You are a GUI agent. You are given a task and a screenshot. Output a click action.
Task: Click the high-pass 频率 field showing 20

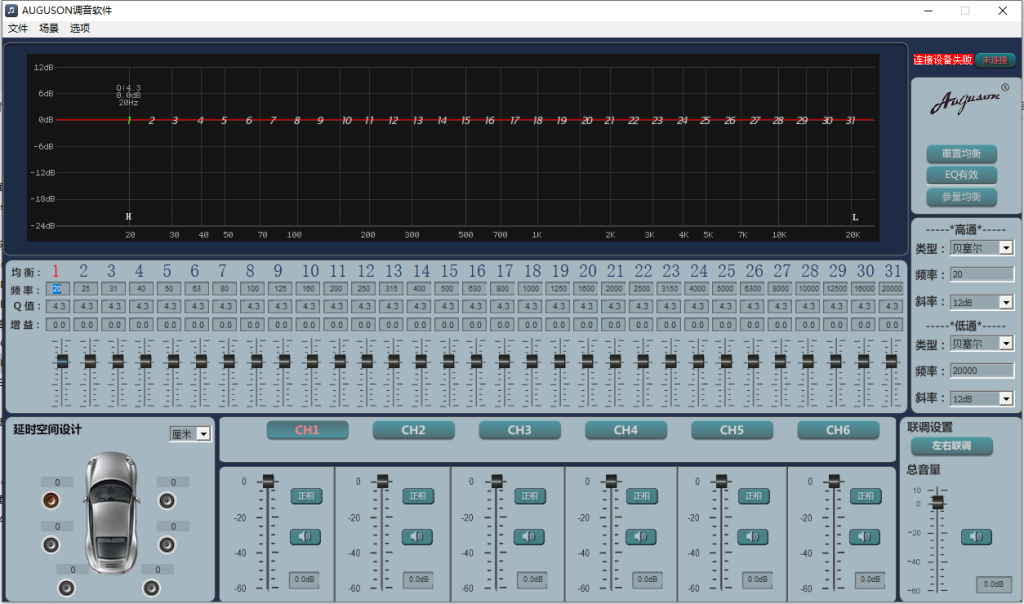tap(982, 274)
